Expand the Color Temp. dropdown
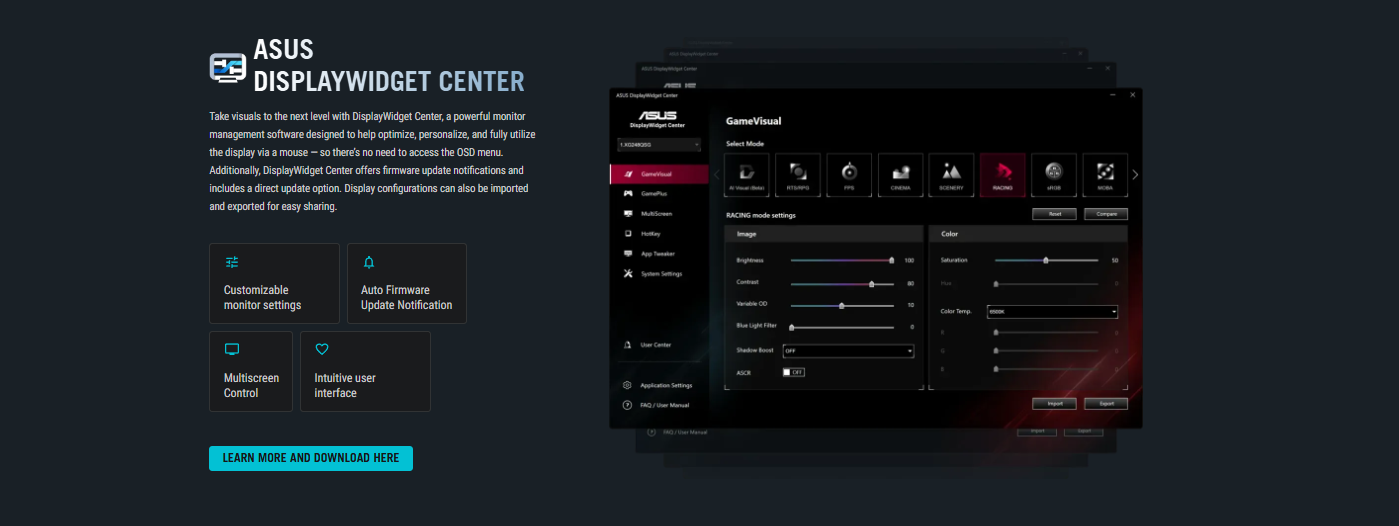The image size is (1399, 526). 1052,312
